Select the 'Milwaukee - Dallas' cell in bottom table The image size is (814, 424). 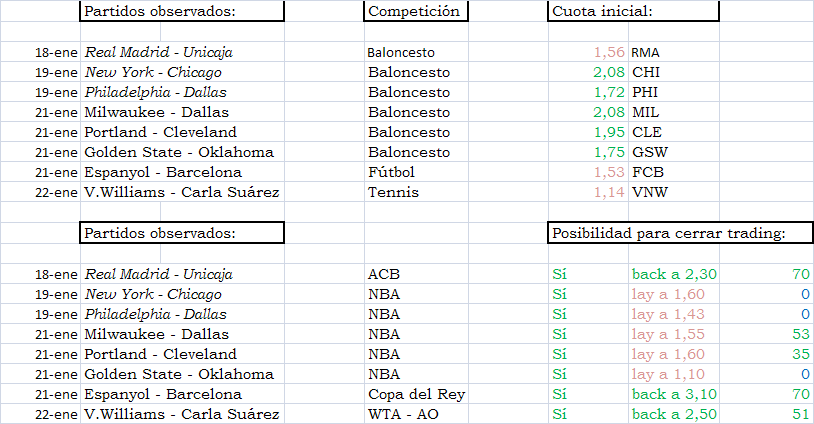pos(182,334)
